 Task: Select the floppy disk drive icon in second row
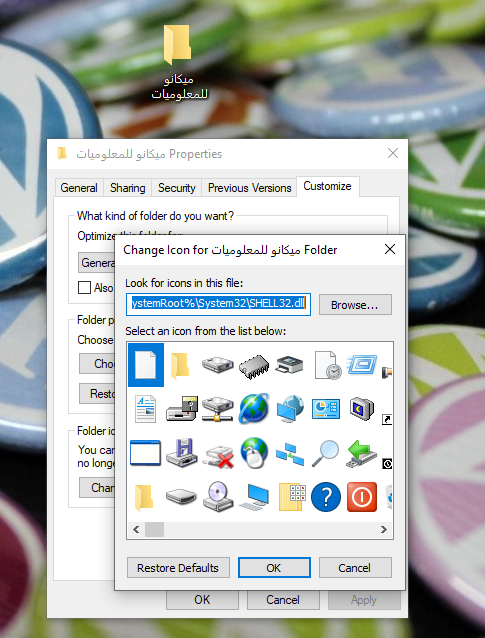coord(182,409)
